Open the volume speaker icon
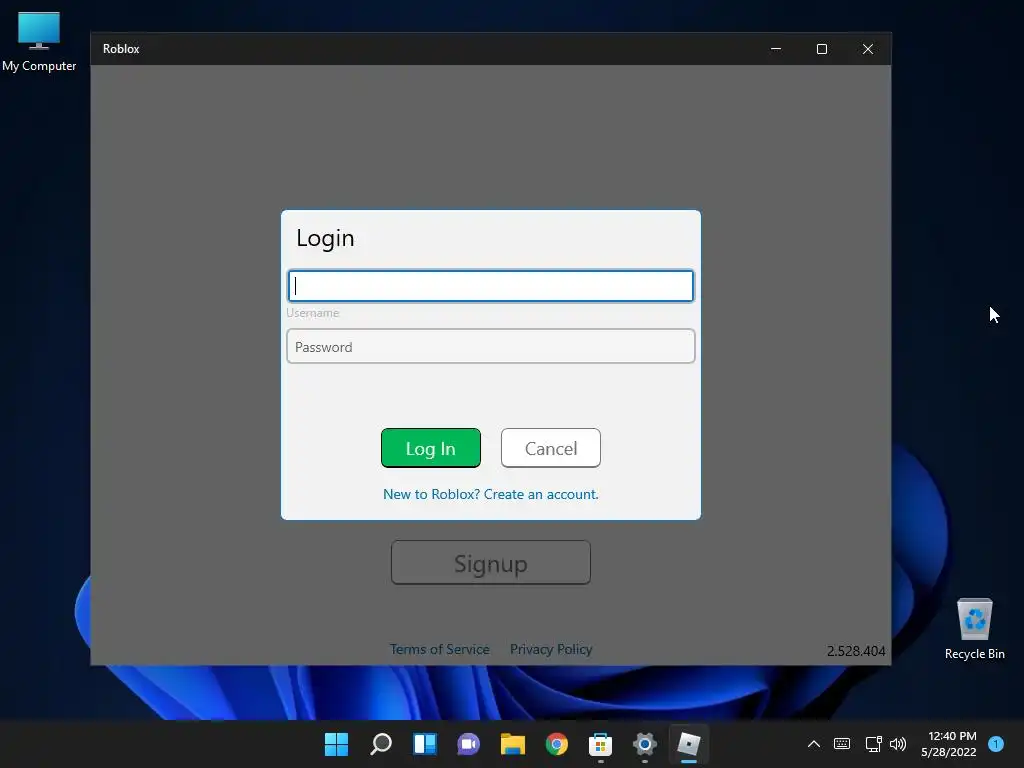 898,744
